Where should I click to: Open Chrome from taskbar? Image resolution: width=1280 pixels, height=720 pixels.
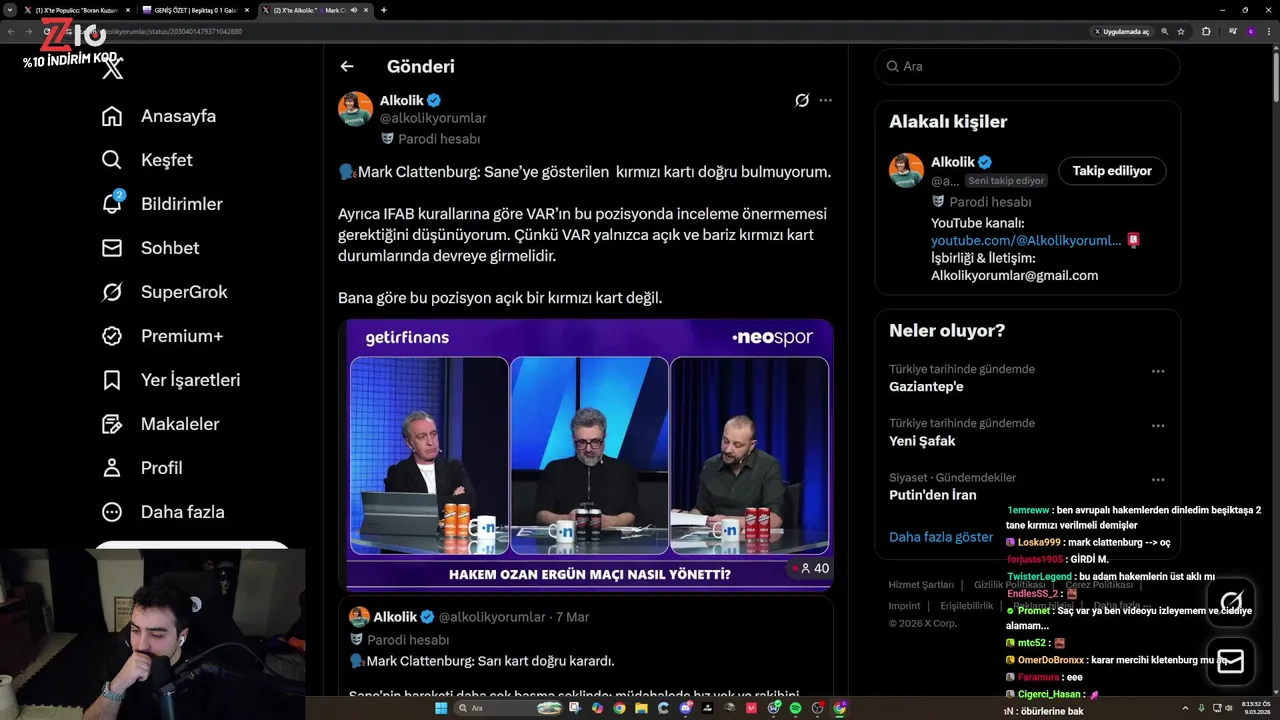pyautogui.click(x=619, y=708)
